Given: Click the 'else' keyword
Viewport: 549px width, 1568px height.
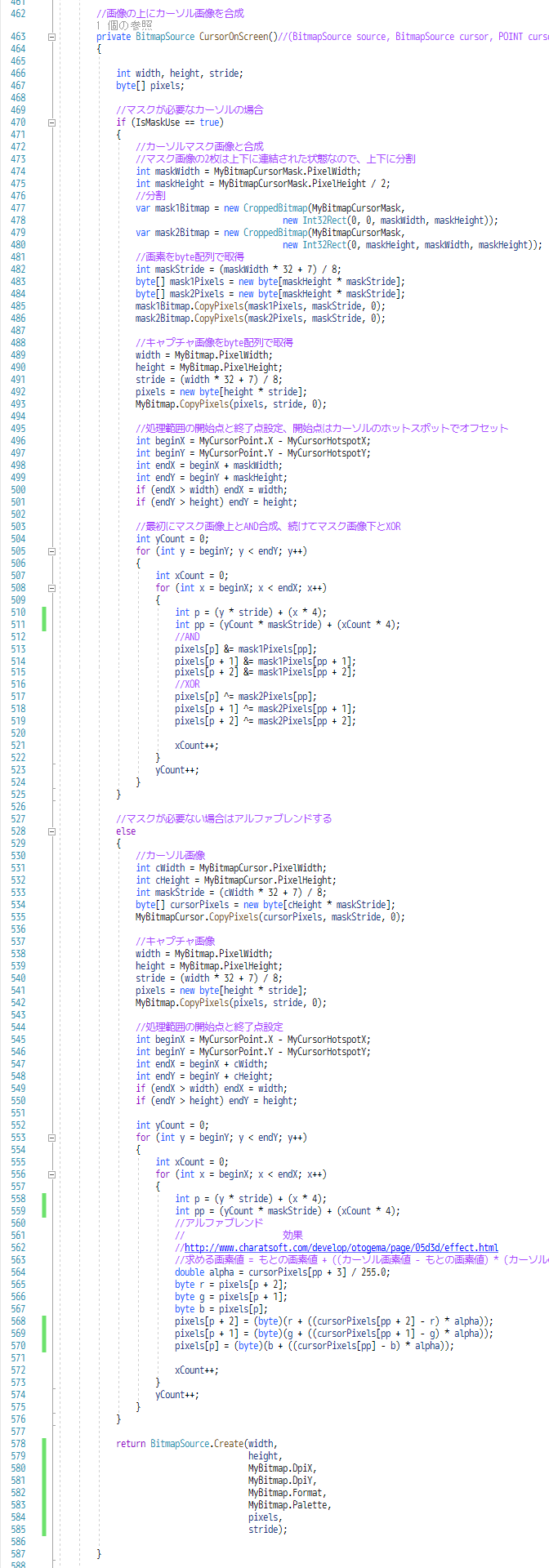Looking at the screenshot, I should (x=126, y=831).
